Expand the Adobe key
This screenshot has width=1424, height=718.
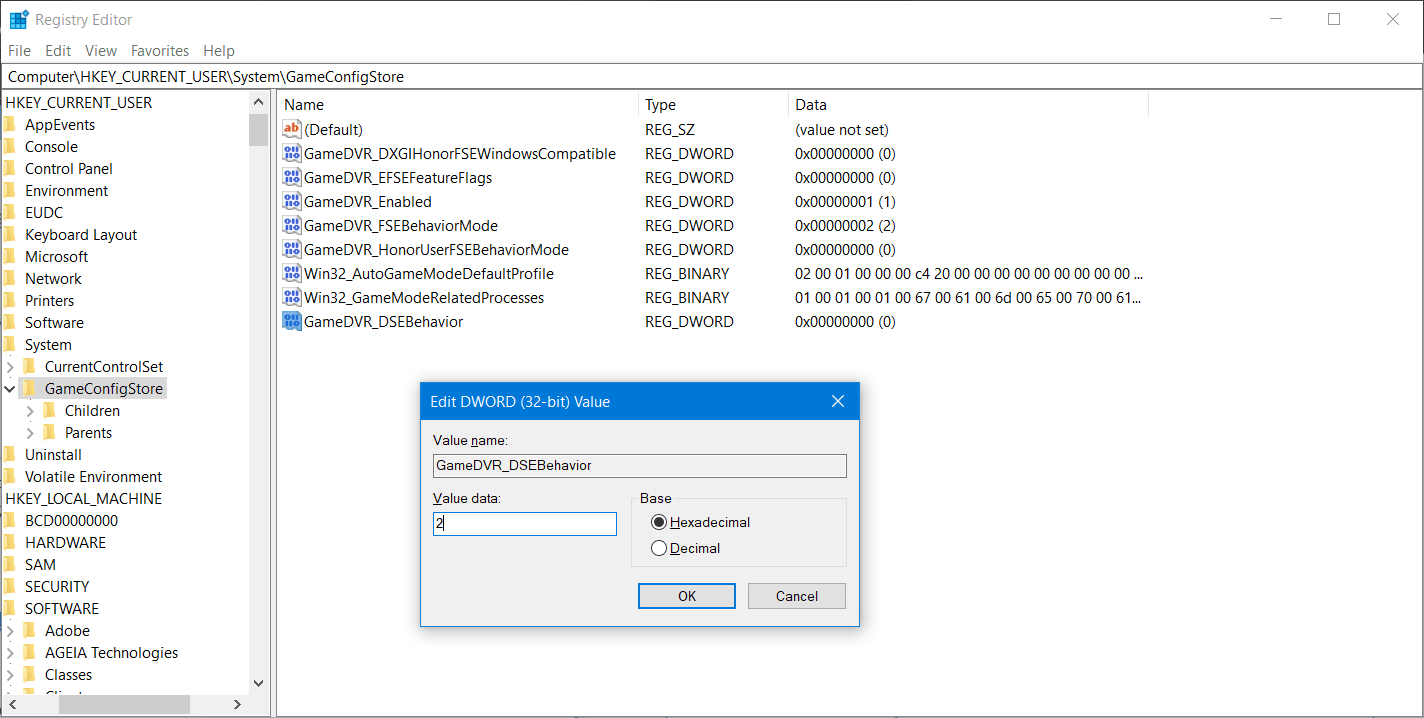10,631
